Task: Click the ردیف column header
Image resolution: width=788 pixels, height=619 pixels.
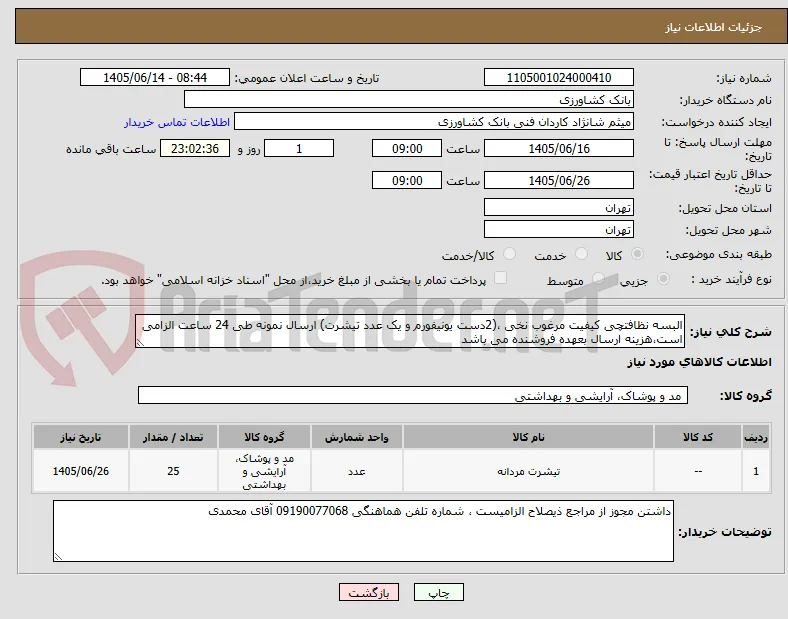Action: click(756, 437)
